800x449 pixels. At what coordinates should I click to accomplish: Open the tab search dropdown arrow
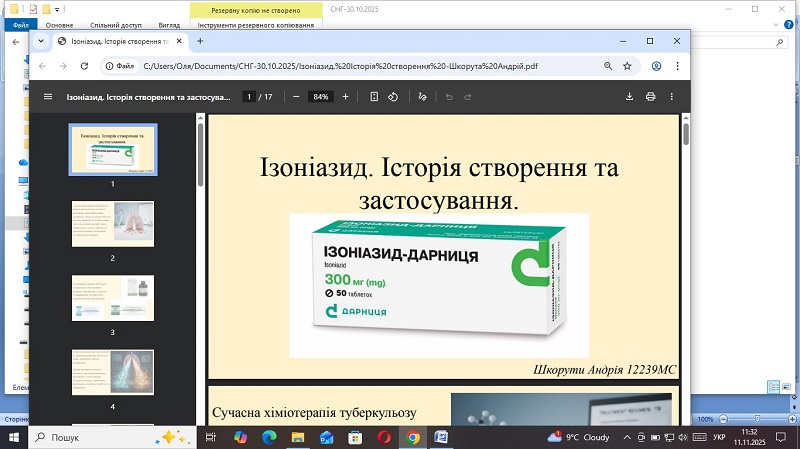pos(41,41)
